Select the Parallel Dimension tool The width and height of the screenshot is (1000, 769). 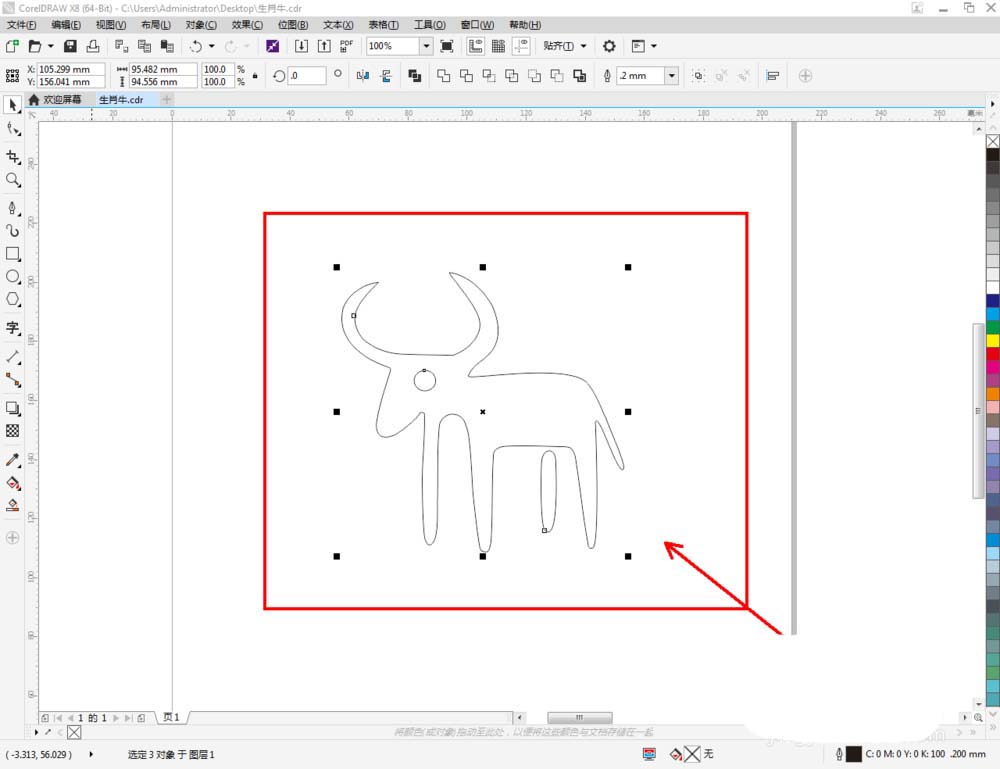[x=13, y=357]
